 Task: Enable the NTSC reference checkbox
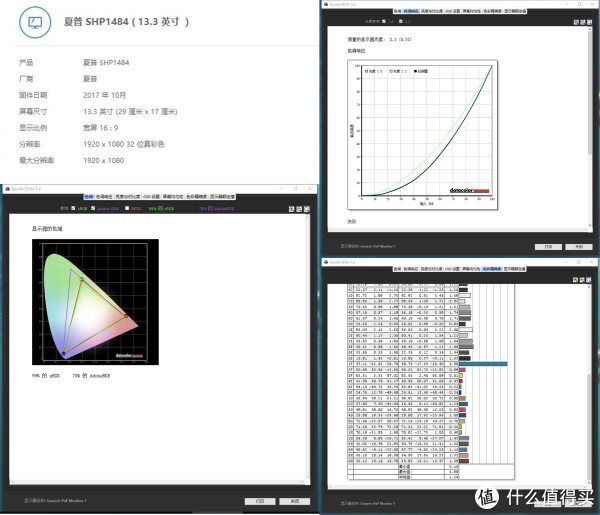(x=126, y=209)
